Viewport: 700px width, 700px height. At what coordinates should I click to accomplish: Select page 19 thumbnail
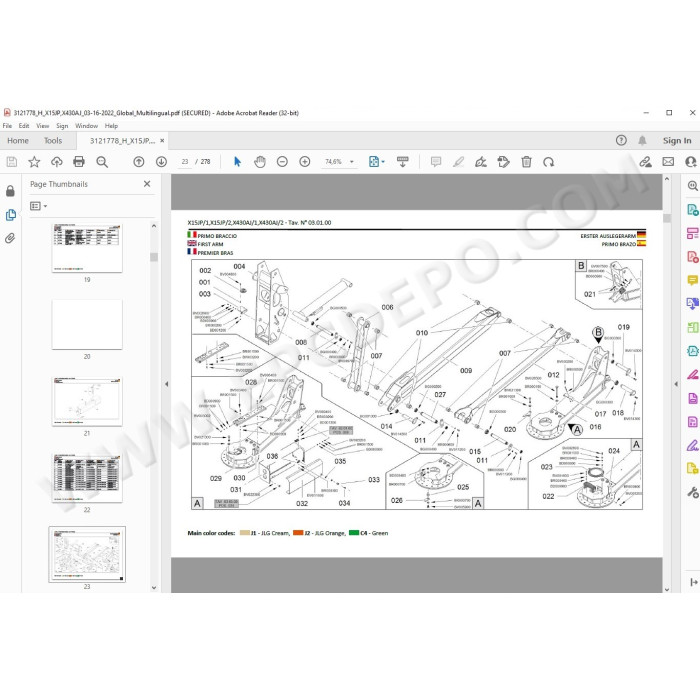87,248
